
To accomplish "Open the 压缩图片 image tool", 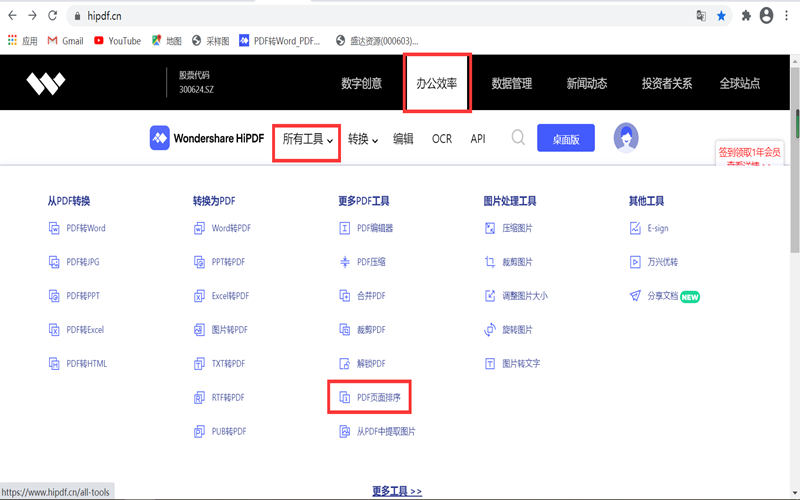I will pyautogui.click(x=516, y=228).
